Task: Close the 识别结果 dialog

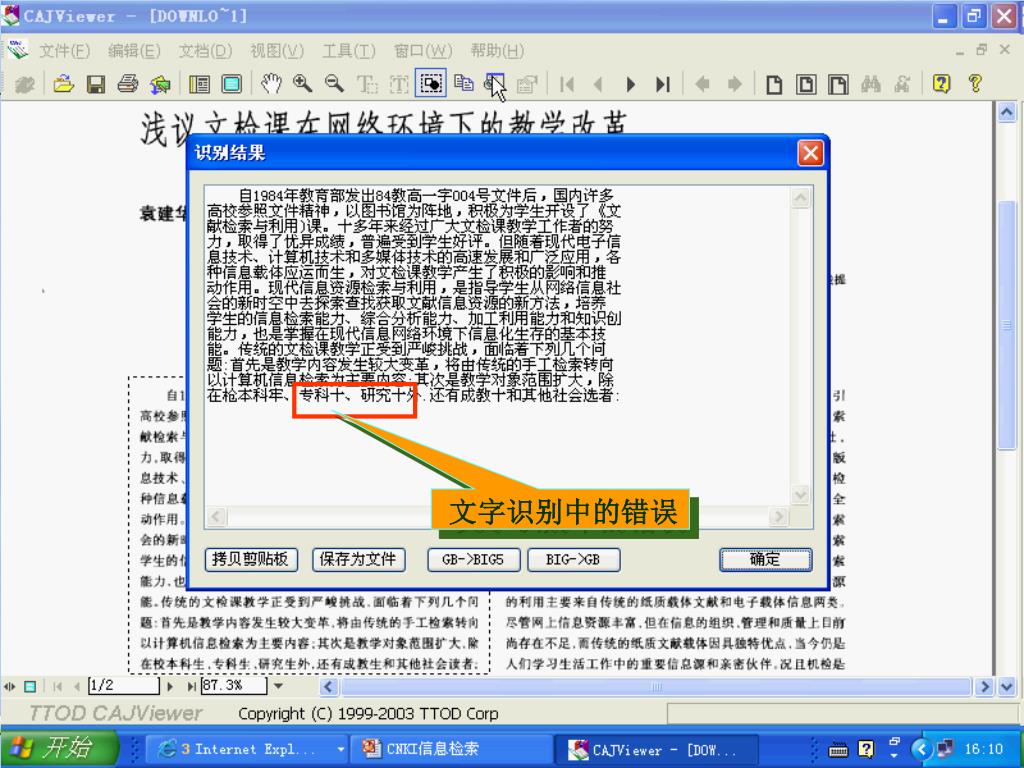Action: coord(810,153)
